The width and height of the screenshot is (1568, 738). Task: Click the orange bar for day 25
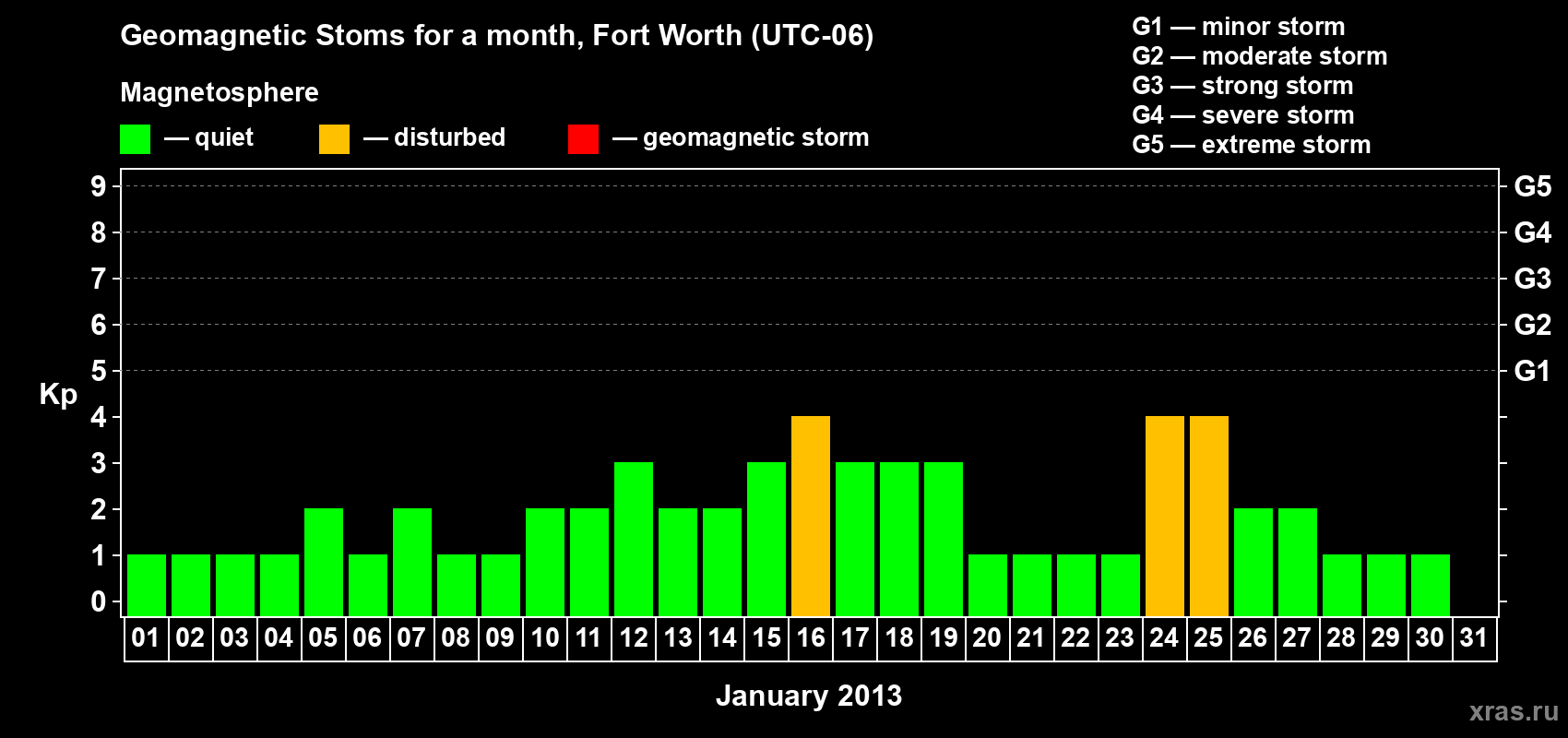point(1209,517)
